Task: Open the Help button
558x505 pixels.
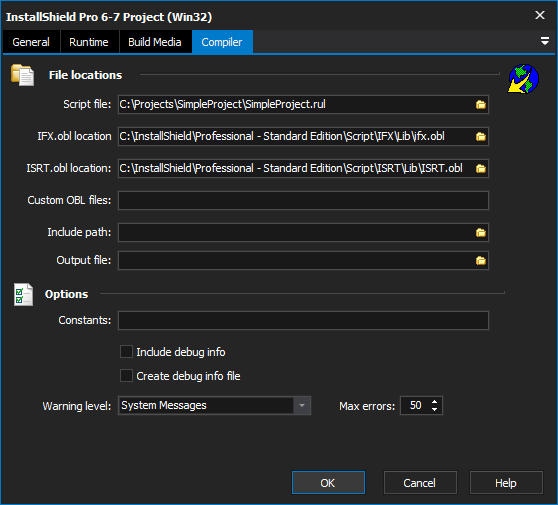Action: (x=506, y=483)
